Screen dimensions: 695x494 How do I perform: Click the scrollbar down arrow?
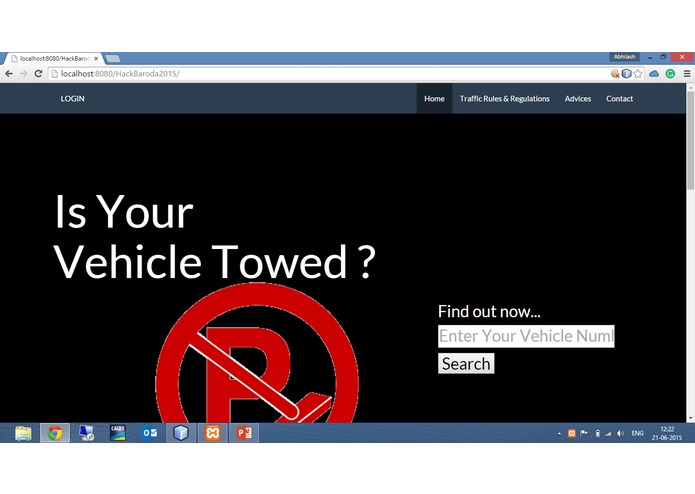pos(691,418)
